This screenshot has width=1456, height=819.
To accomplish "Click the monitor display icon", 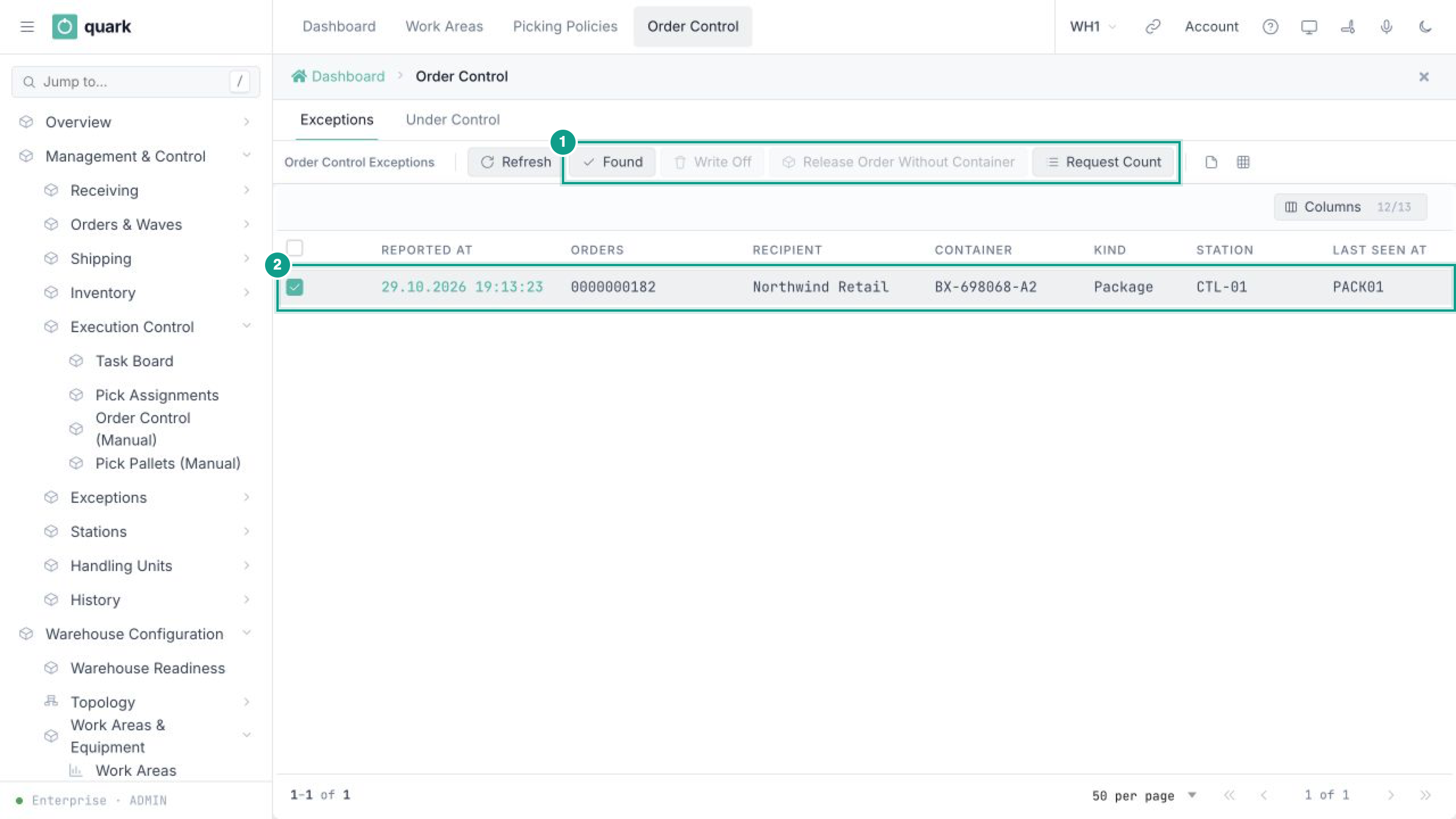I will click(x=1309, y=27).
